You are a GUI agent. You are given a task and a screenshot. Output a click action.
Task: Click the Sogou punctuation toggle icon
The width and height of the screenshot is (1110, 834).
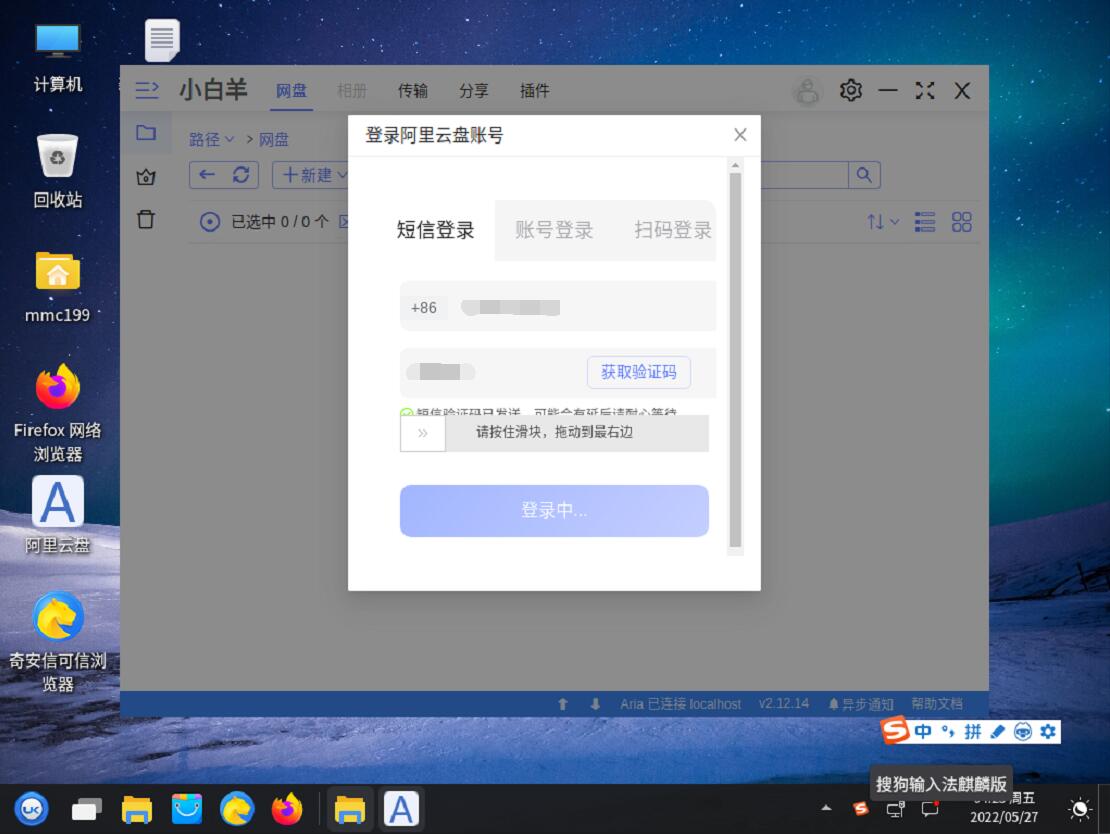click(948, 731)
